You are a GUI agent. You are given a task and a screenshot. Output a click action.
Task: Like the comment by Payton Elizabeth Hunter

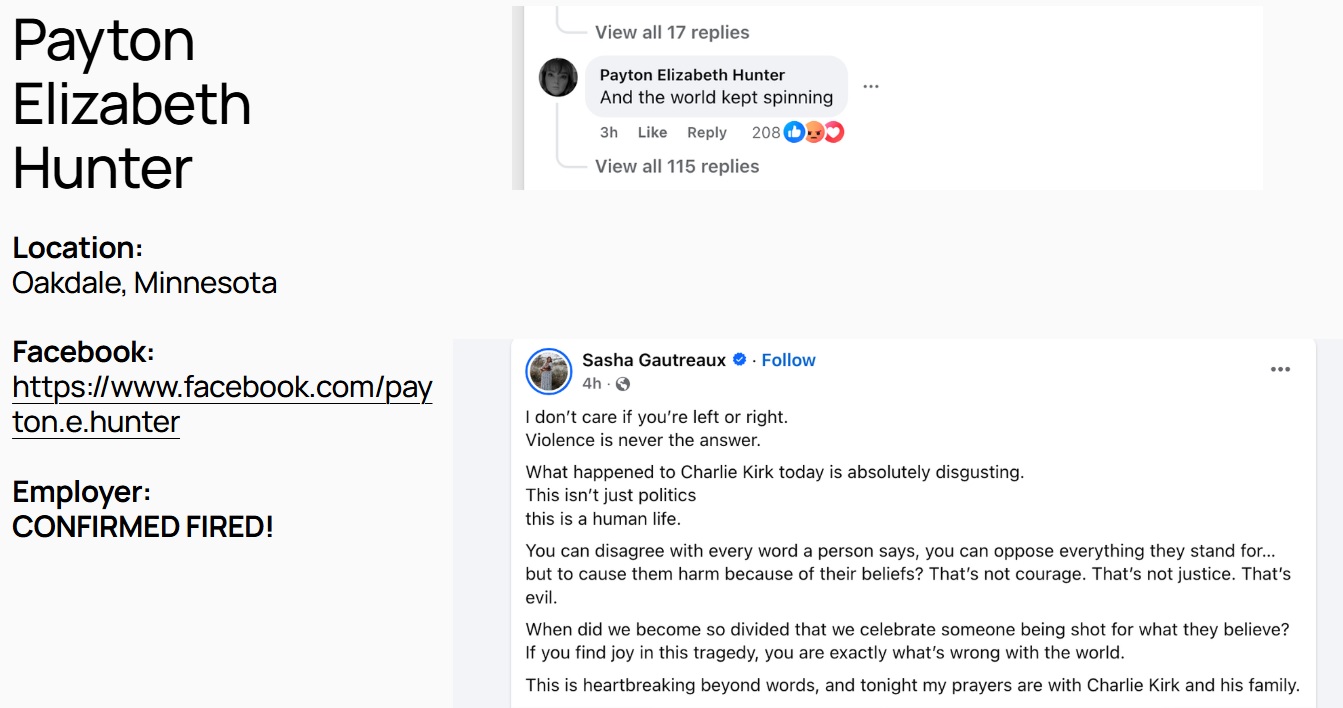[652, 132]
